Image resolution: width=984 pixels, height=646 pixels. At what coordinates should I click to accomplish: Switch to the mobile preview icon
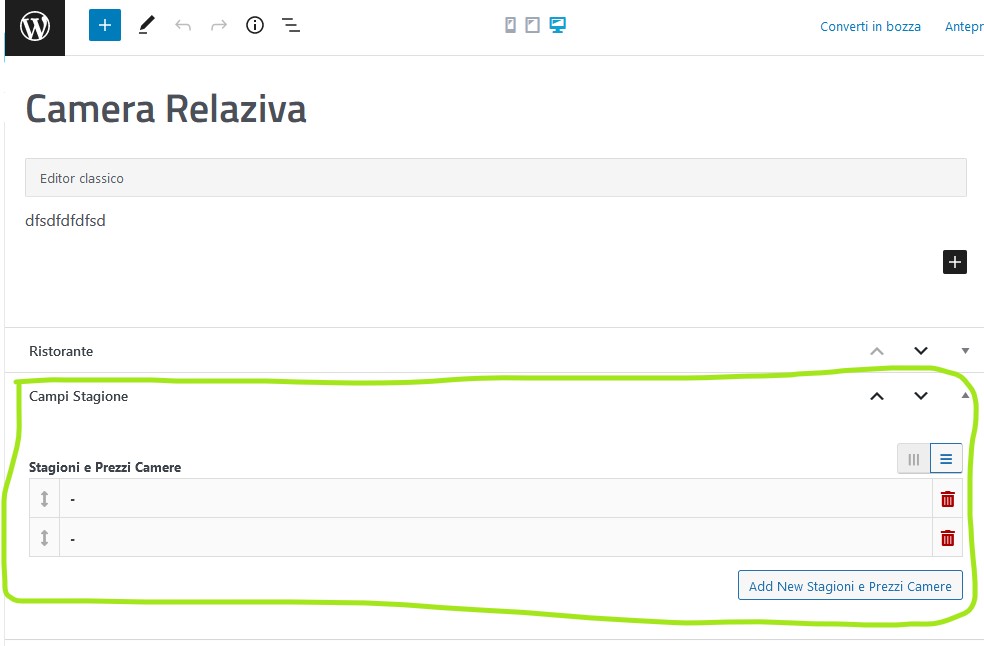pos(511,25)
